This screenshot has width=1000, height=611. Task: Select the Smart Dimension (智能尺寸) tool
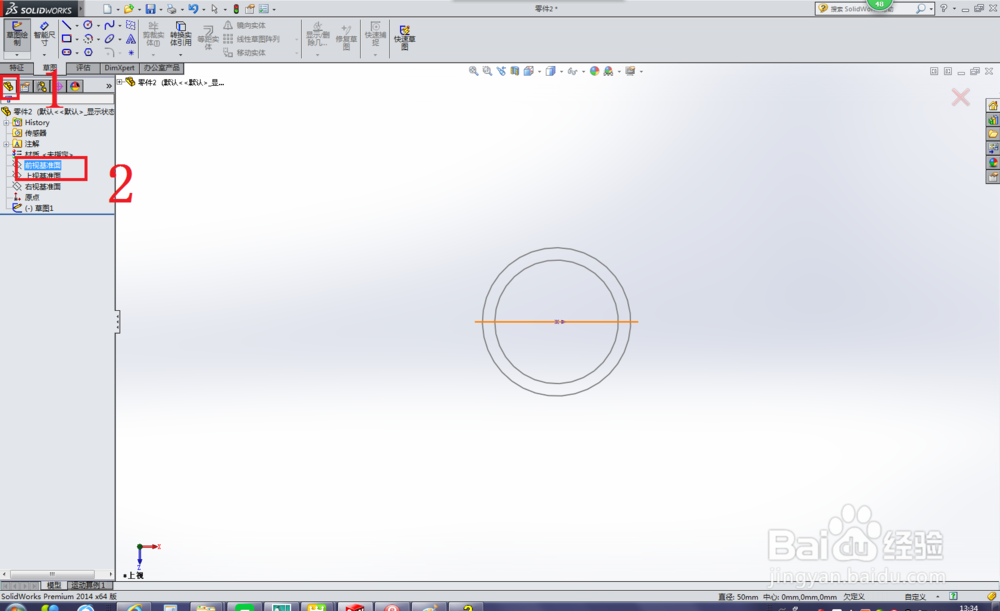click(x=44, y=33)
